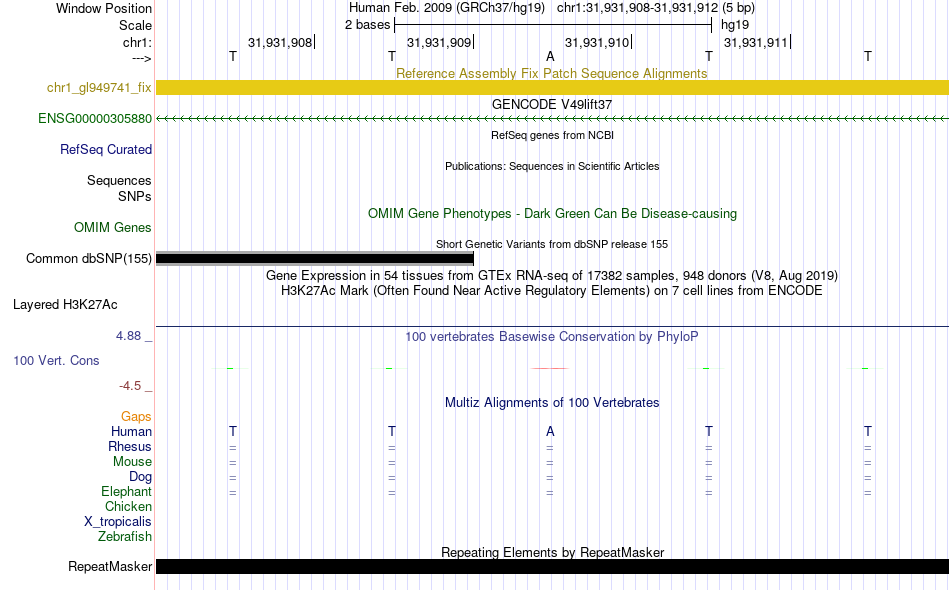Image resolution: width=950 pixels, height=590 pixels.
Task: Select the Mouse species label
Action: click(132, 462)
